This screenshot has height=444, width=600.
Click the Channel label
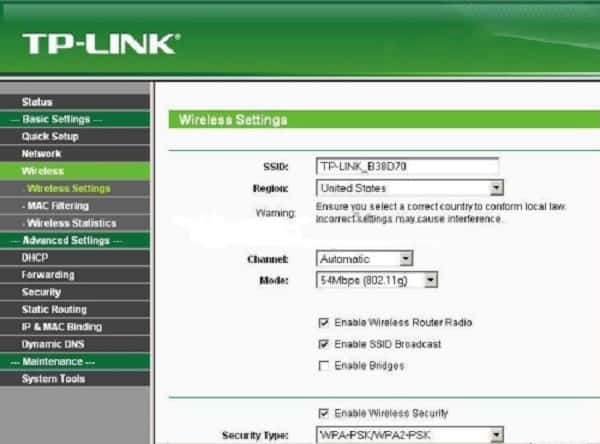[268, 260]
